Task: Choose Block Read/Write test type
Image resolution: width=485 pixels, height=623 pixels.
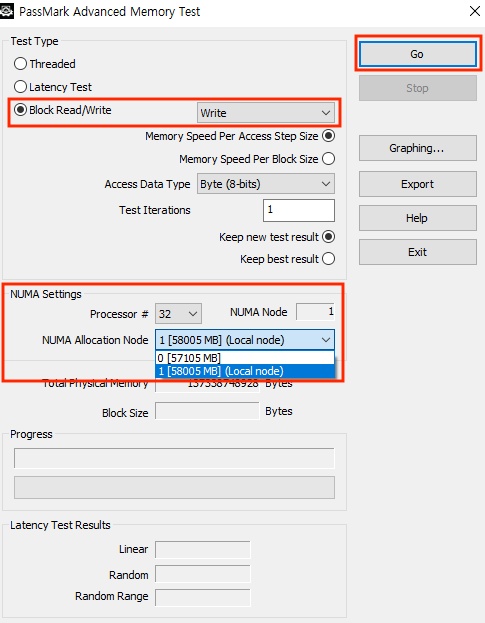Action: [20, 110]
